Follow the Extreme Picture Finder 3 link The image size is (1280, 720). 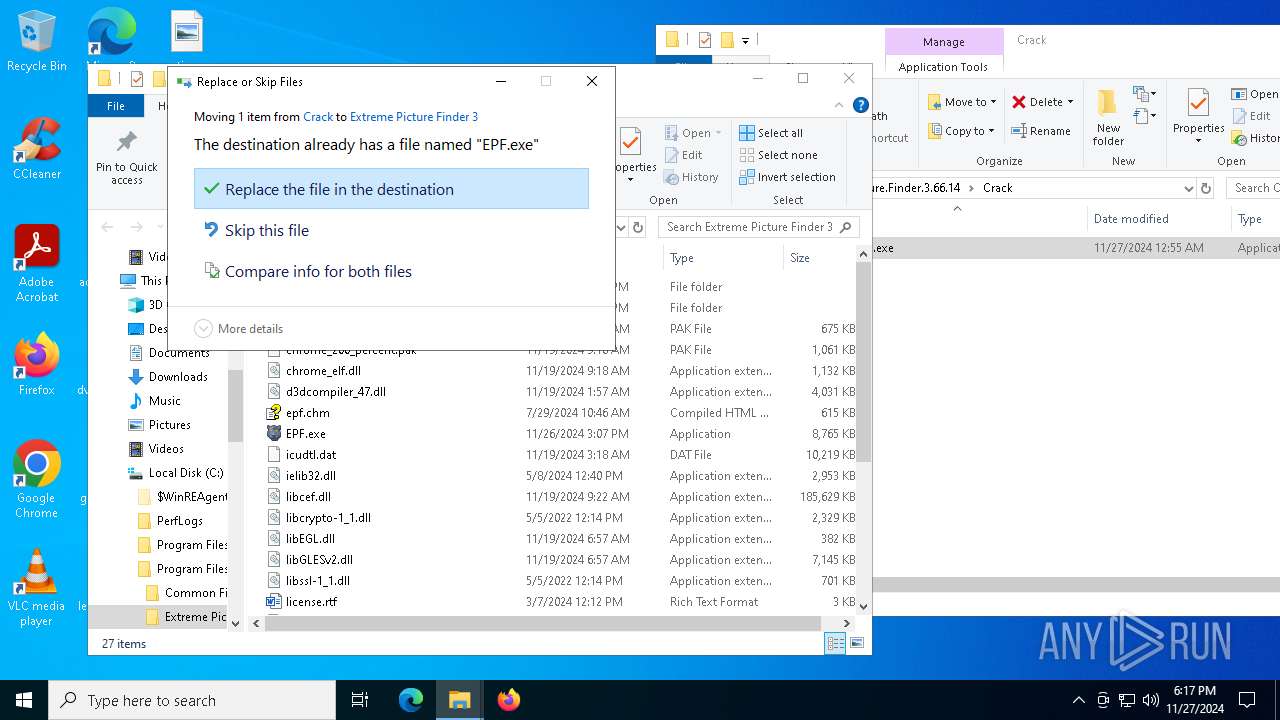coord(414,117)
